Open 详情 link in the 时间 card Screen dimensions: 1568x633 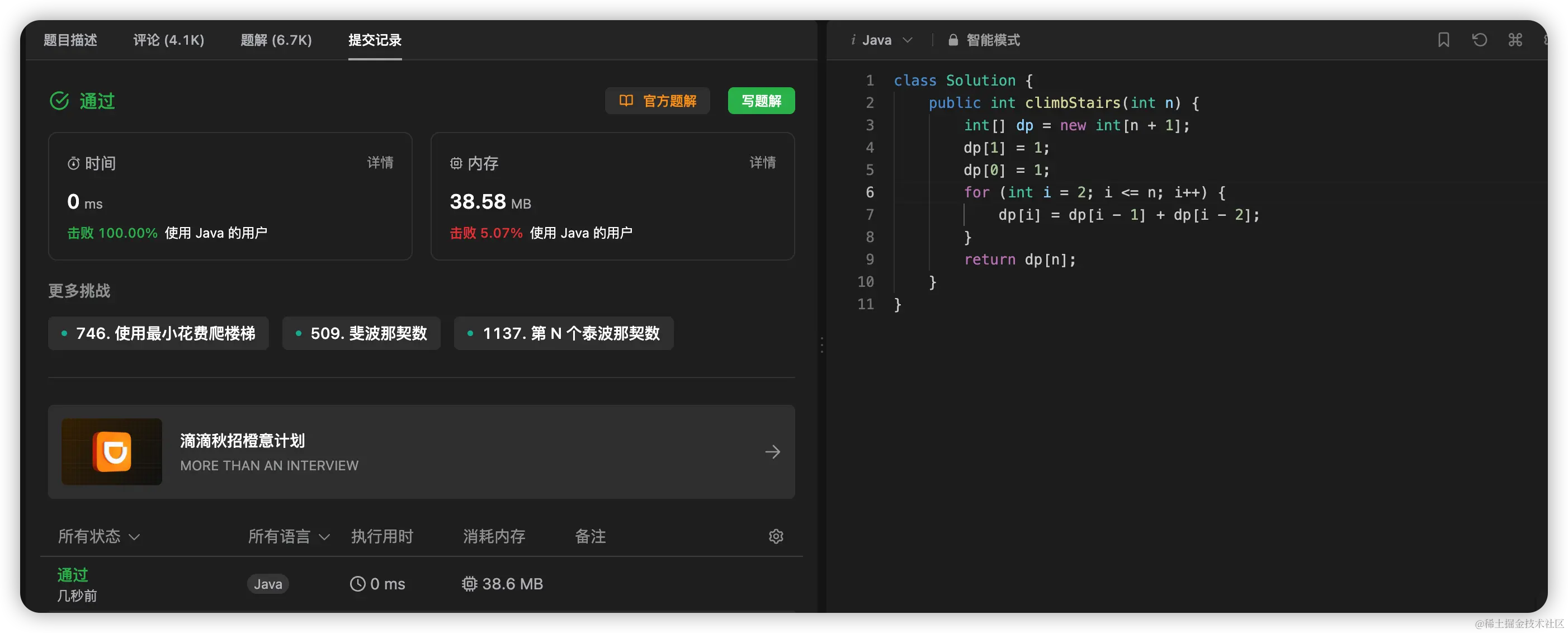(380, 163)
